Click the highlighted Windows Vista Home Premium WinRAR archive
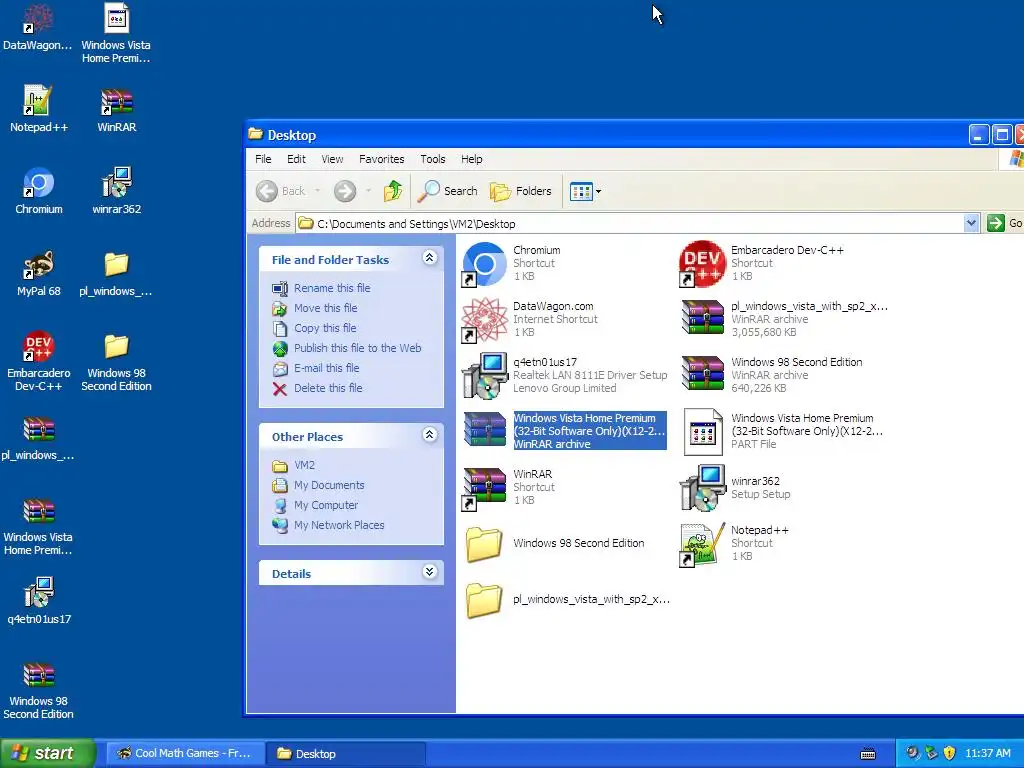This screenshot has width=1024, height=768. click(565, 431)
